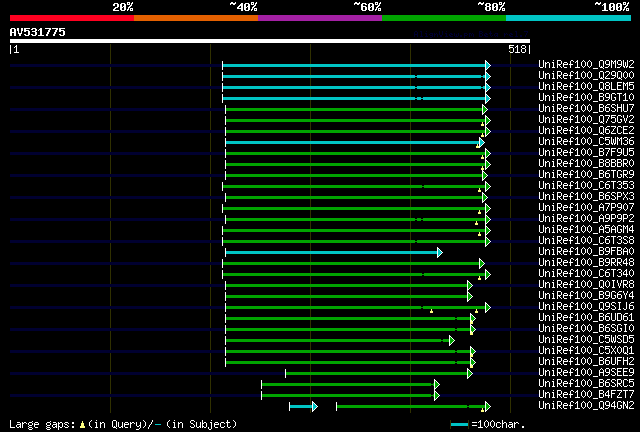Select the UniRef100_Q94GN2 label

(x=586, y=406)
